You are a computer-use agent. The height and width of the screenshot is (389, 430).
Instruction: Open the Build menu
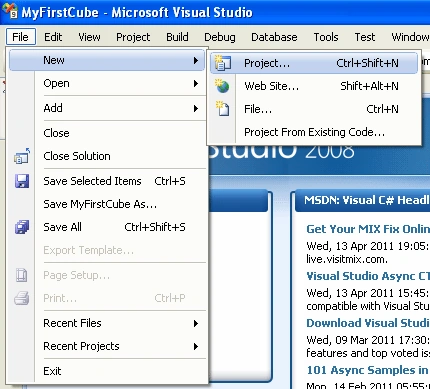pos(177,37)
